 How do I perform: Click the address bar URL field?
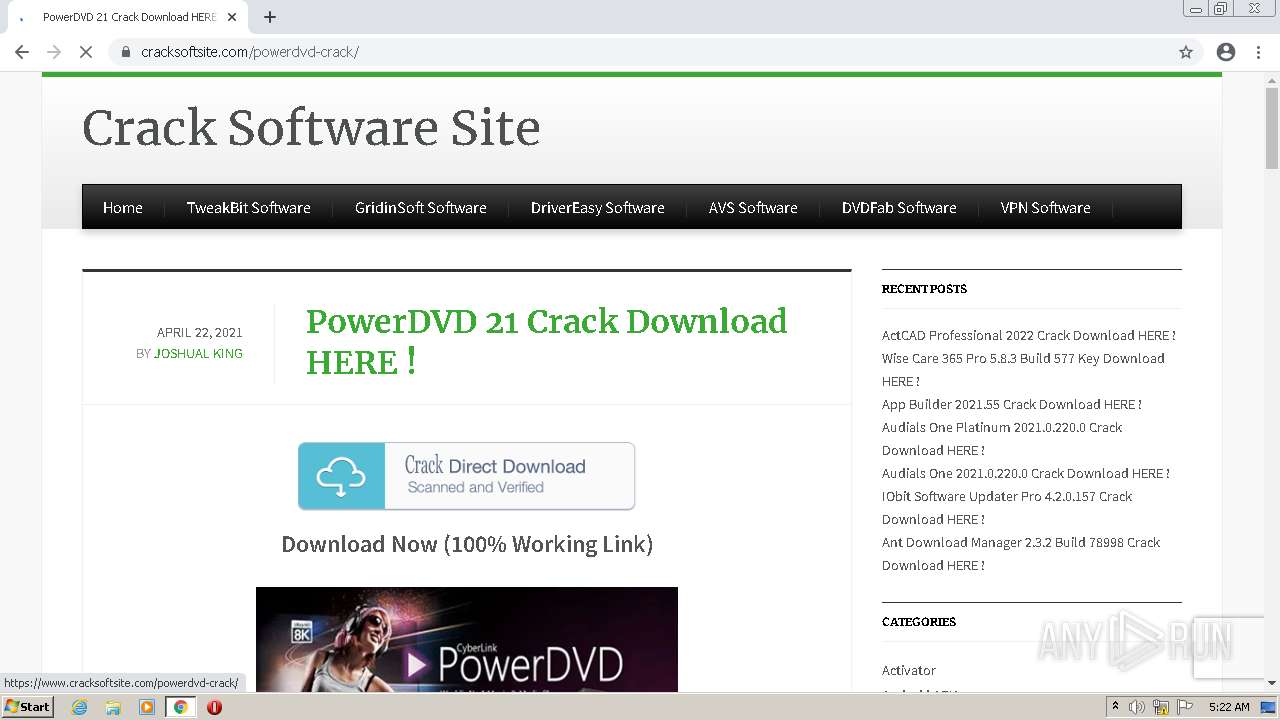(655, 52)
